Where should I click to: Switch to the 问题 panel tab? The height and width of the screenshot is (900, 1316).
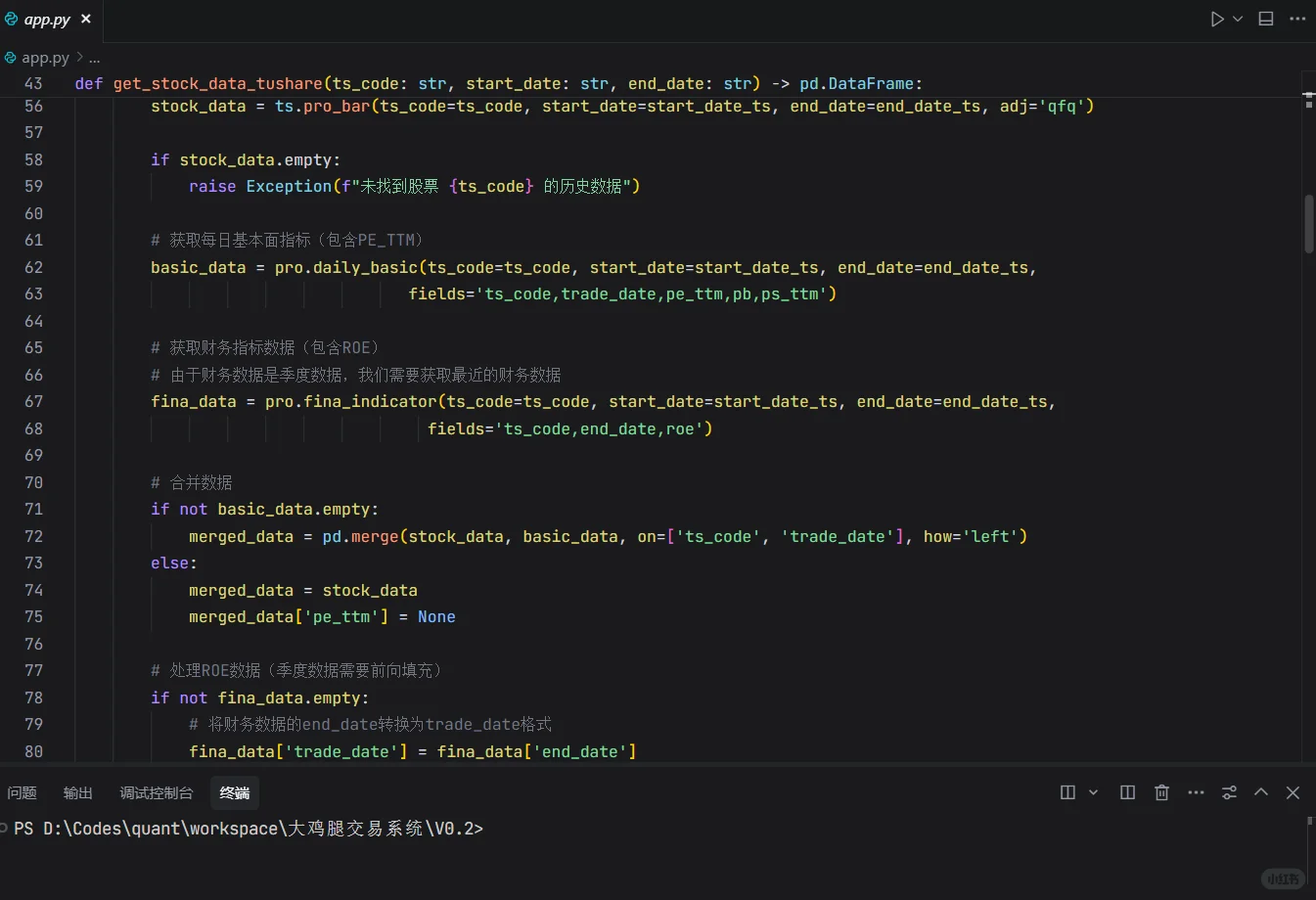tap(22, 792)
